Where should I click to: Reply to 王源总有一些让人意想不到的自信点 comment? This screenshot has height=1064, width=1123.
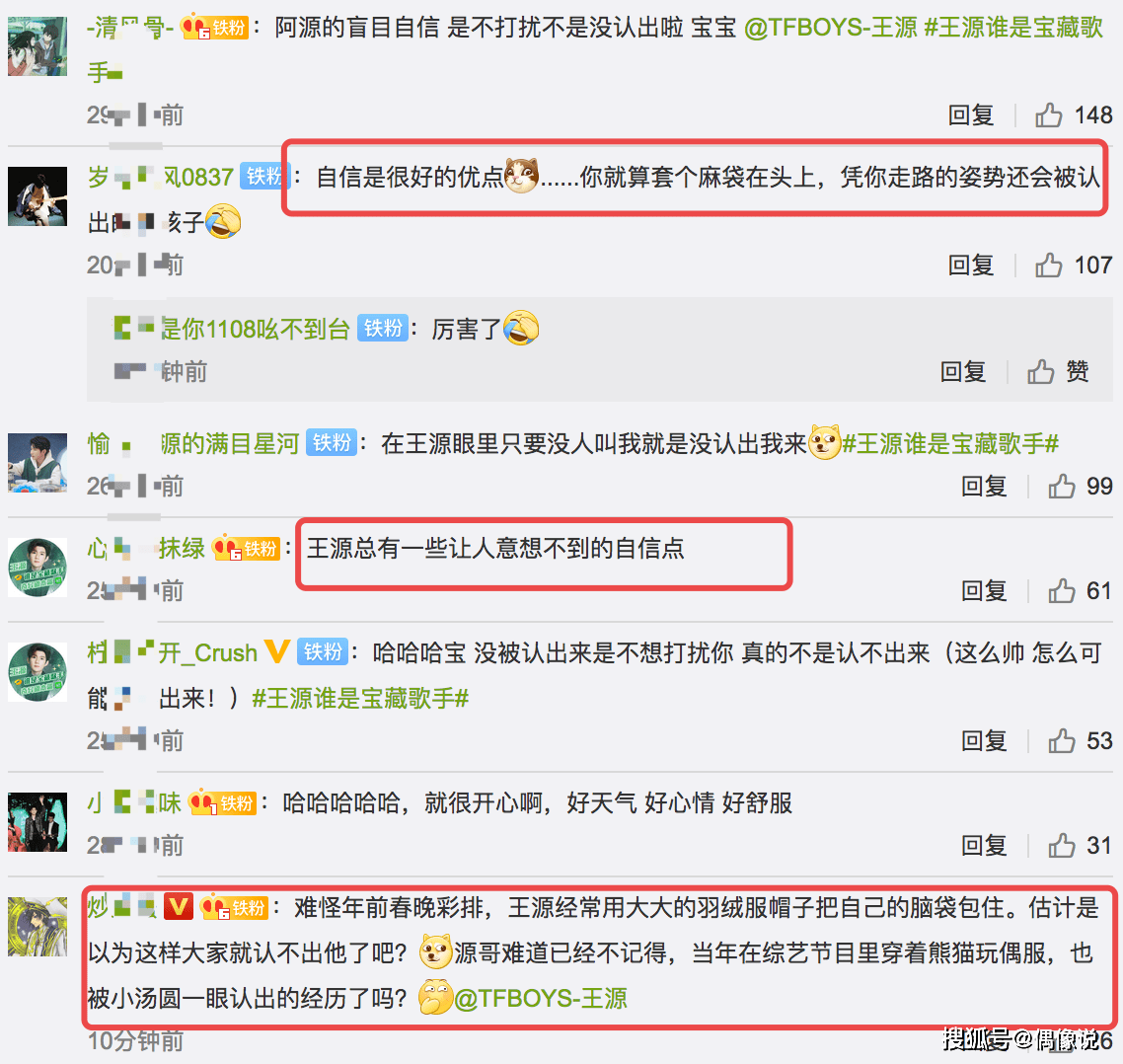983,590
